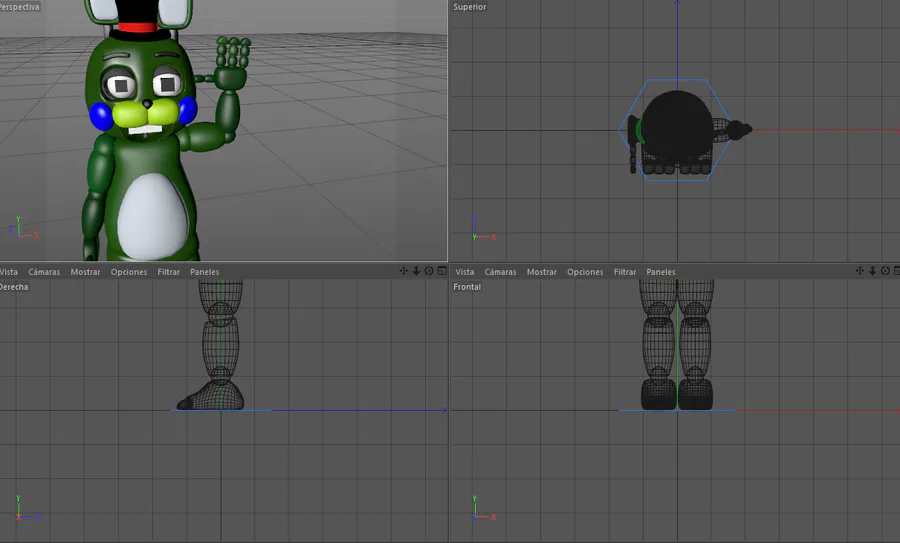Open Filtrar menu in Derecha viewport
This screenshot has width=900, height=543.
click(169, 272)
